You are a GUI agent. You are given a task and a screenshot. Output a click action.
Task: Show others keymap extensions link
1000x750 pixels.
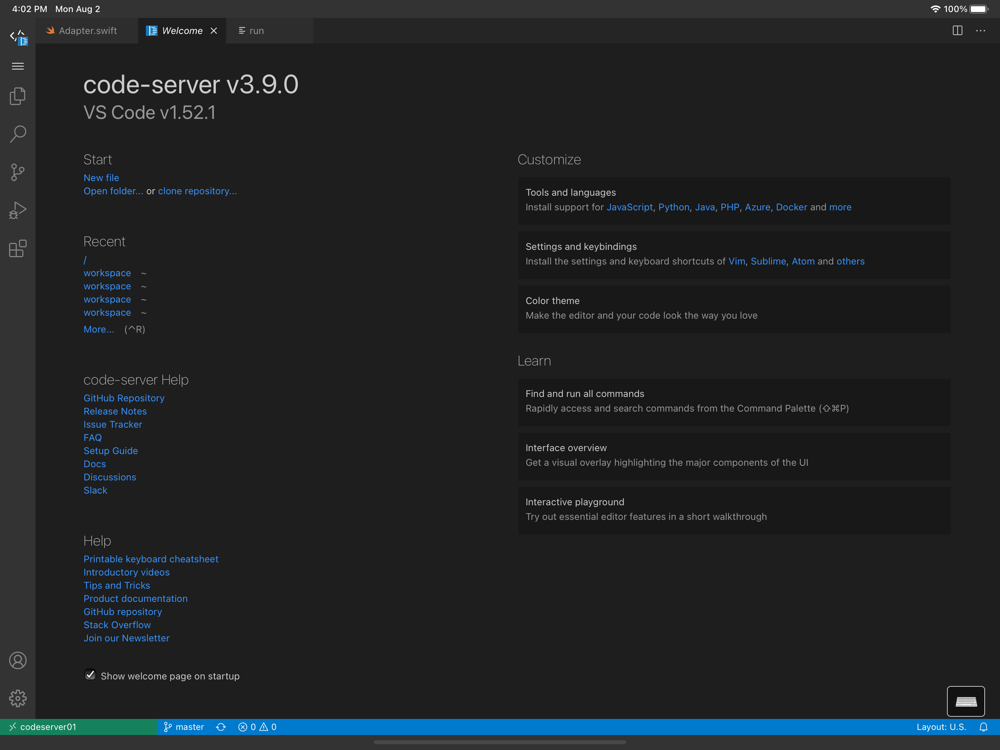(850, 261)
